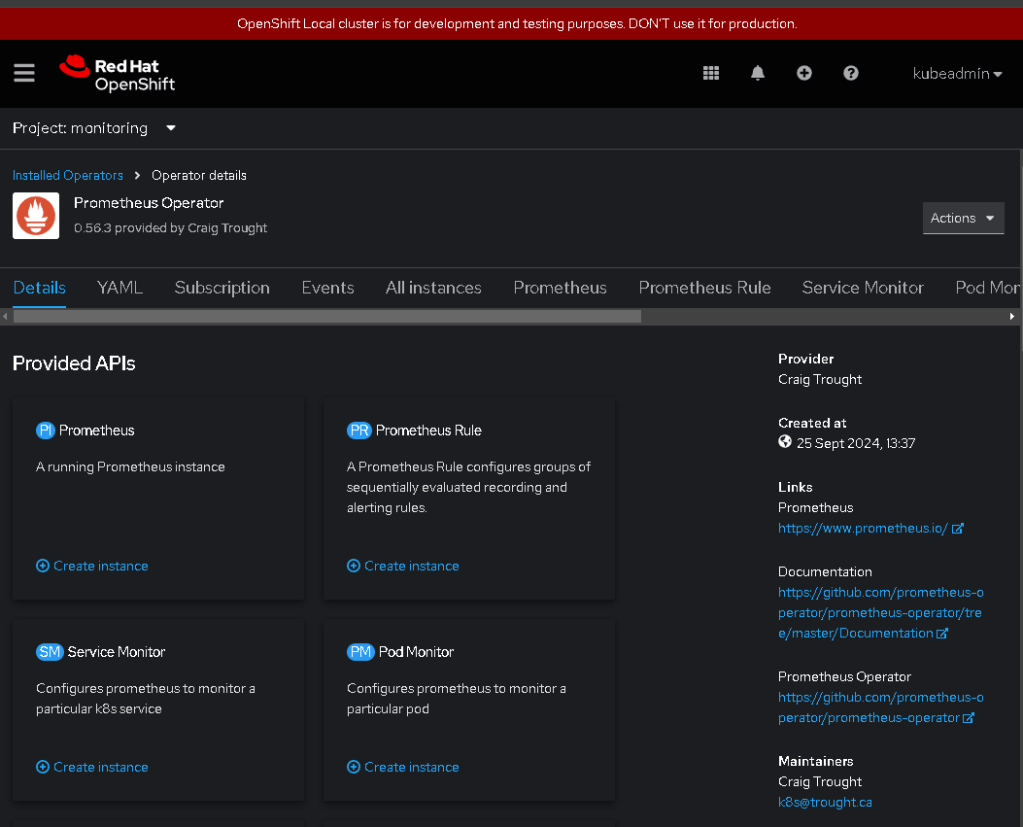Create instance of Pod Monitor
Screen dimensions: 1023x827
403,767
